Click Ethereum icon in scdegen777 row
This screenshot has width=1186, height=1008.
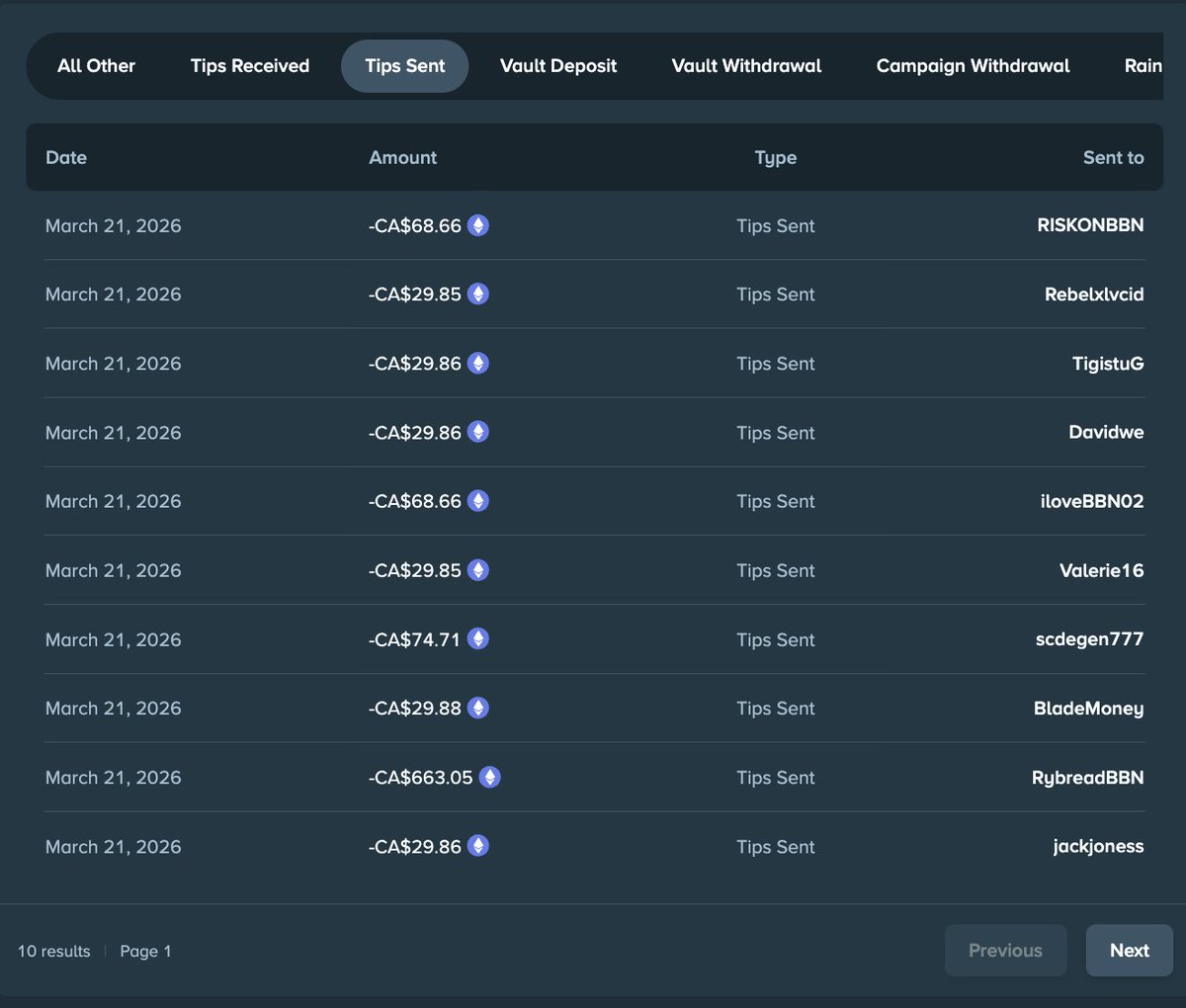click(478, 639)
